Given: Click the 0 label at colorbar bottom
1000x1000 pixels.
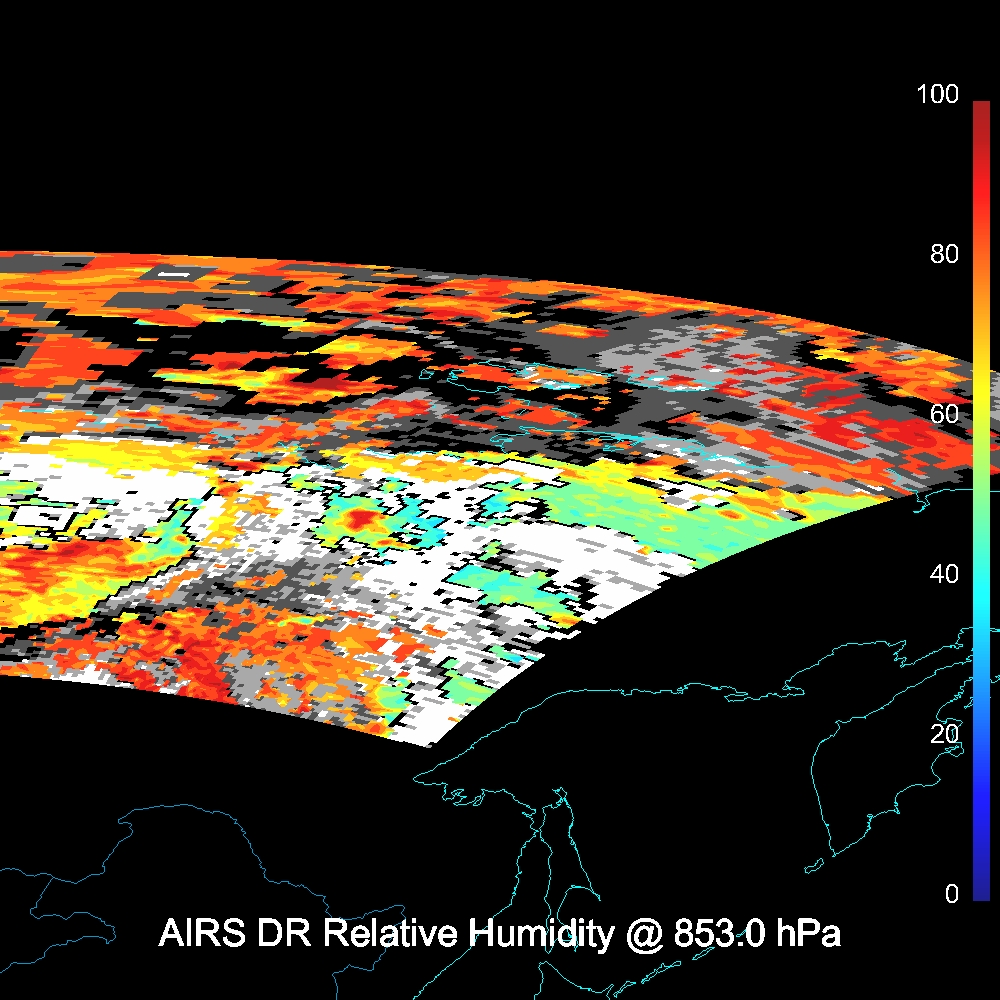Looking at the screenshot, I should pyautogui.click(x=951, y=894).
